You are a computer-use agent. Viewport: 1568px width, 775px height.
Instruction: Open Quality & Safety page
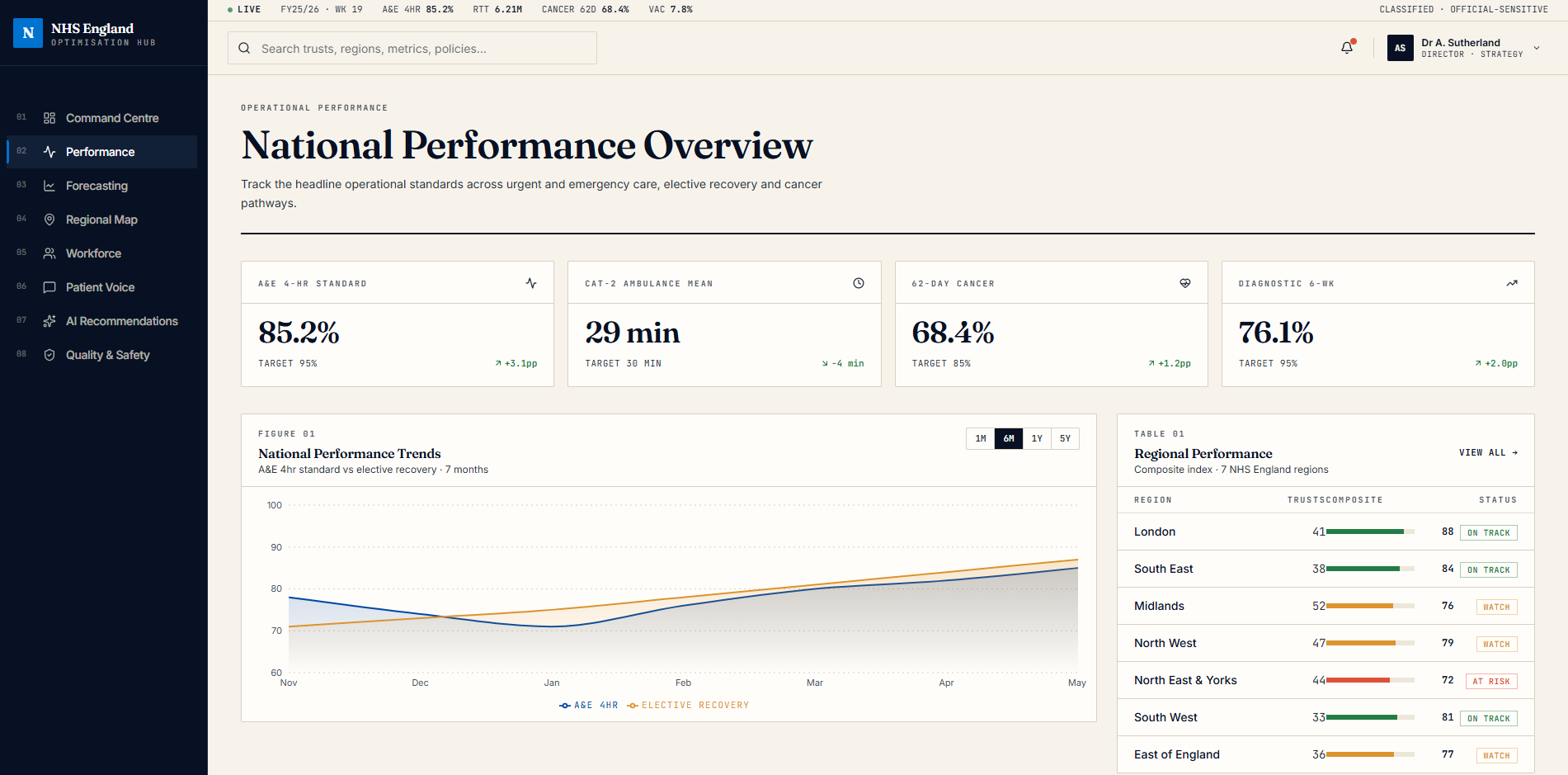101,355
